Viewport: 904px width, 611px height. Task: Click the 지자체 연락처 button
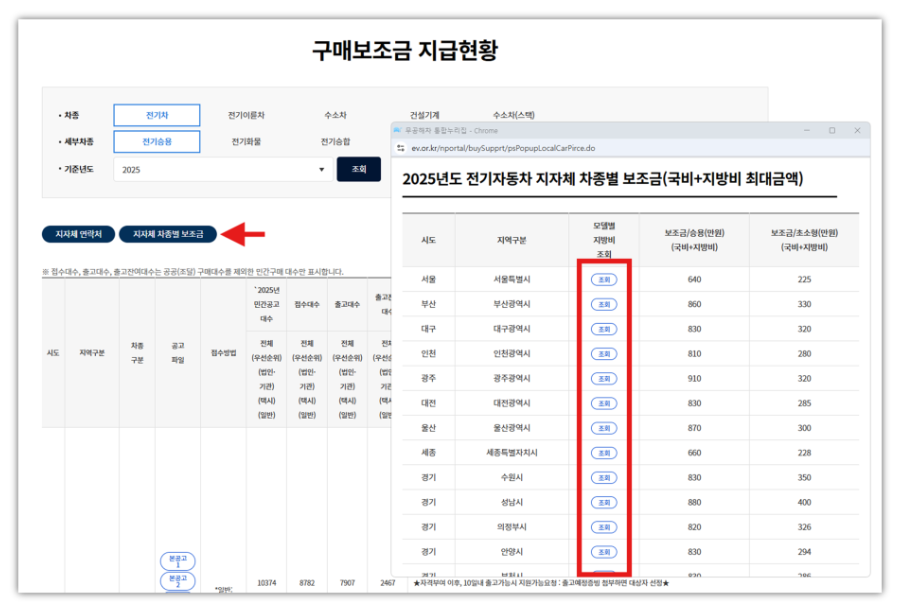pyautogui.click(x=78, y=234)
